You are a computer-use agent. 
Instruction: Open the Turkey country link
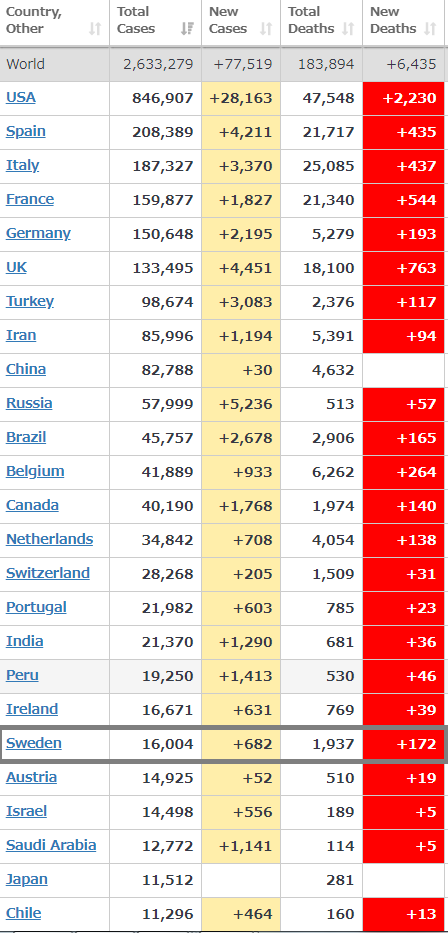pos(30,301)
